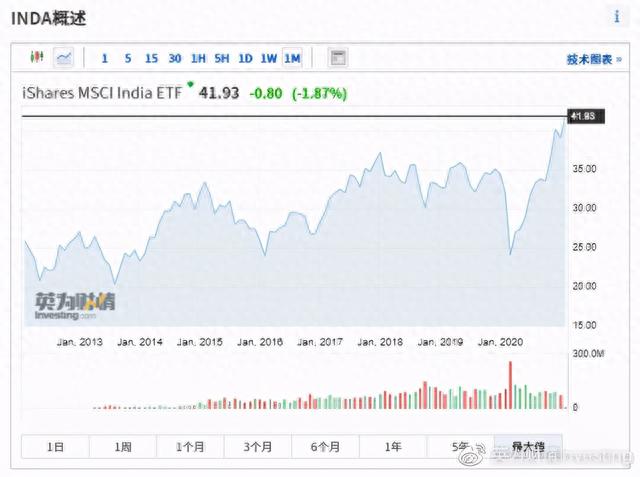
Task: Select the 5H interval
Action: 222,58
